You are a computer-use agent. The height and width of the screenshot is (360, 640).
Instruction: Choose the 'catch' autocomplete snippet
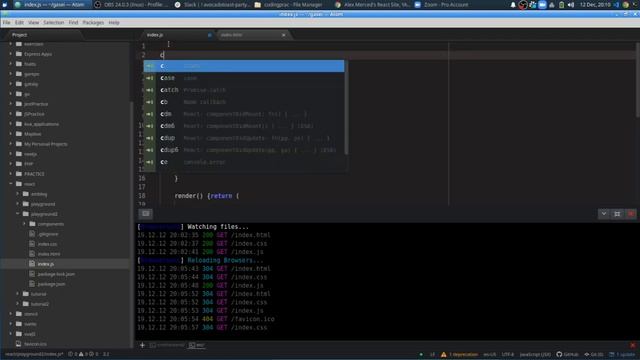(x=244, y=90)
